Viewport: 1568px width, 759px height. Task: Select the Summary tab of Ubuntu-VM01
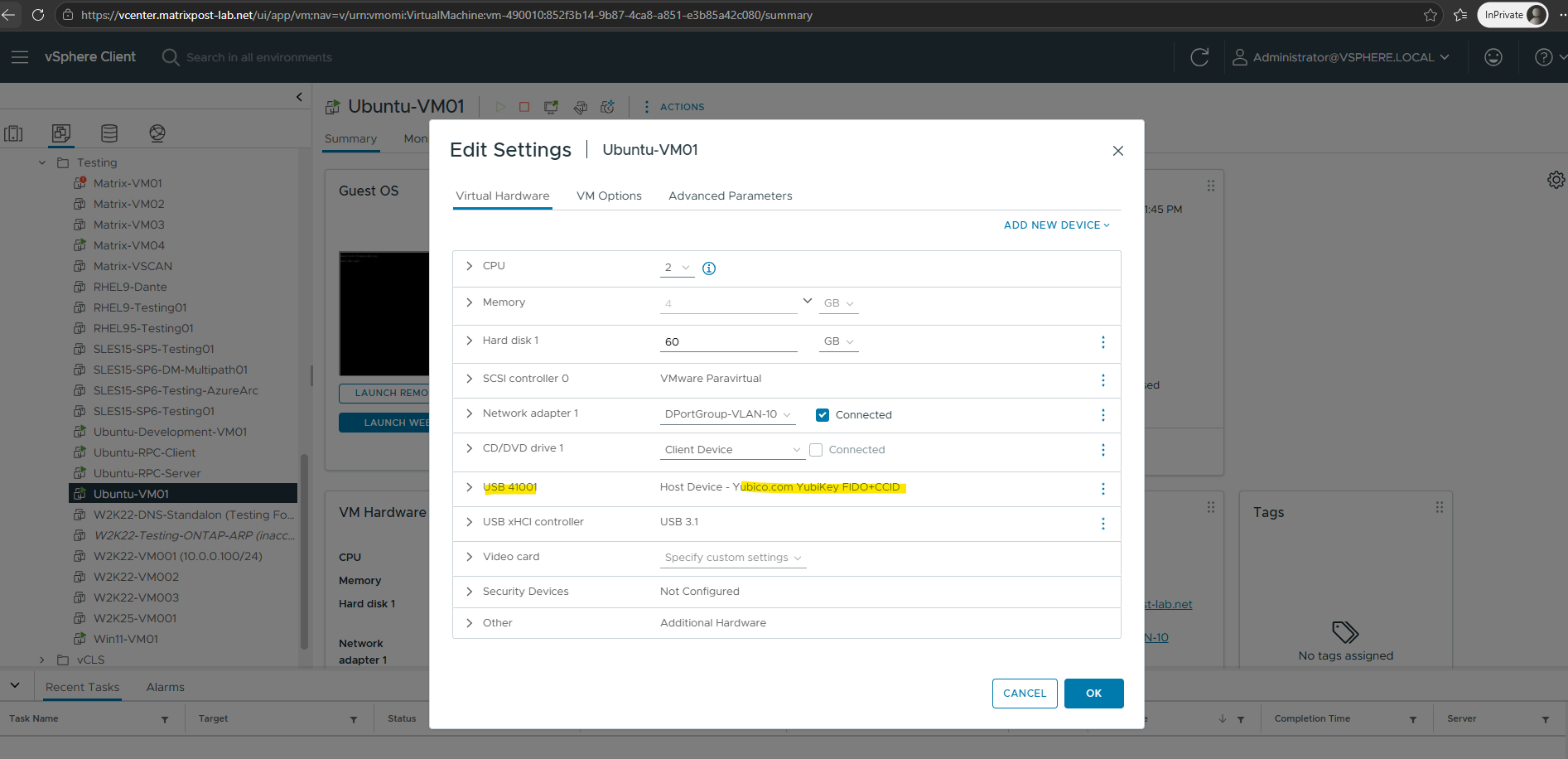[x=350, y=139]
